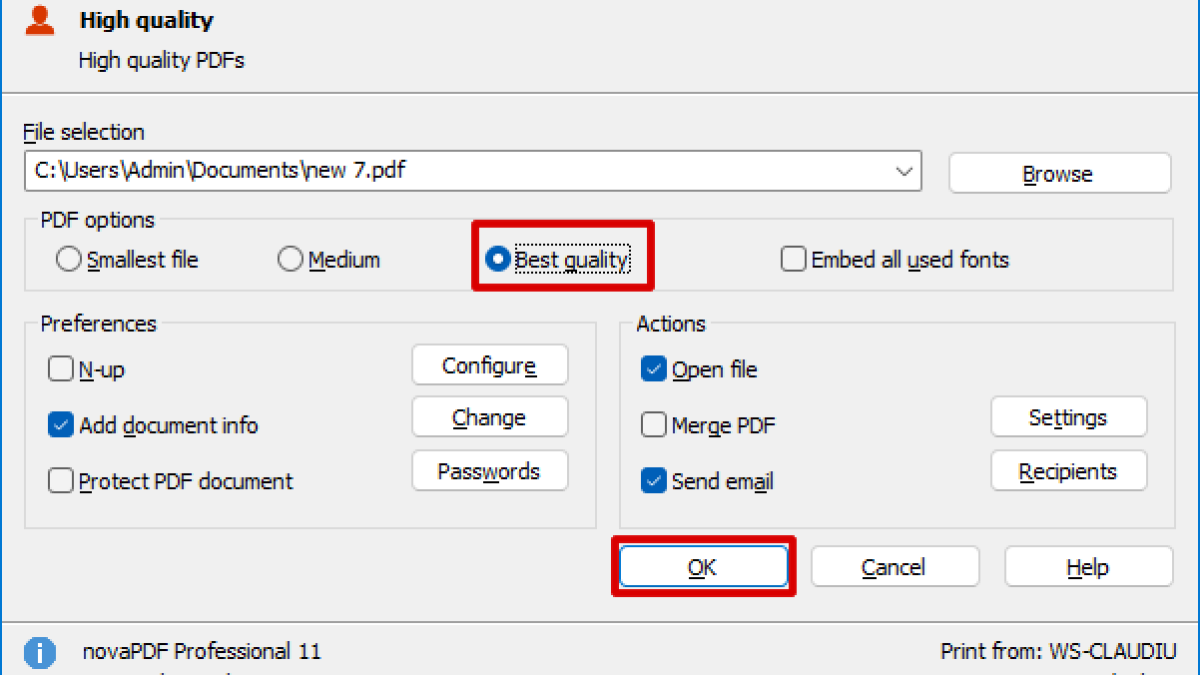This screenshot has height=675, width=1200.
Task: Open email Recipients button
Action: click(x=1068, y=471)
